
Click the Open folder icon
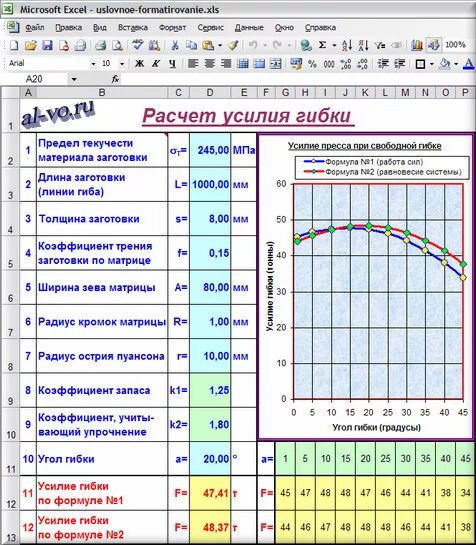pos(31,45)
